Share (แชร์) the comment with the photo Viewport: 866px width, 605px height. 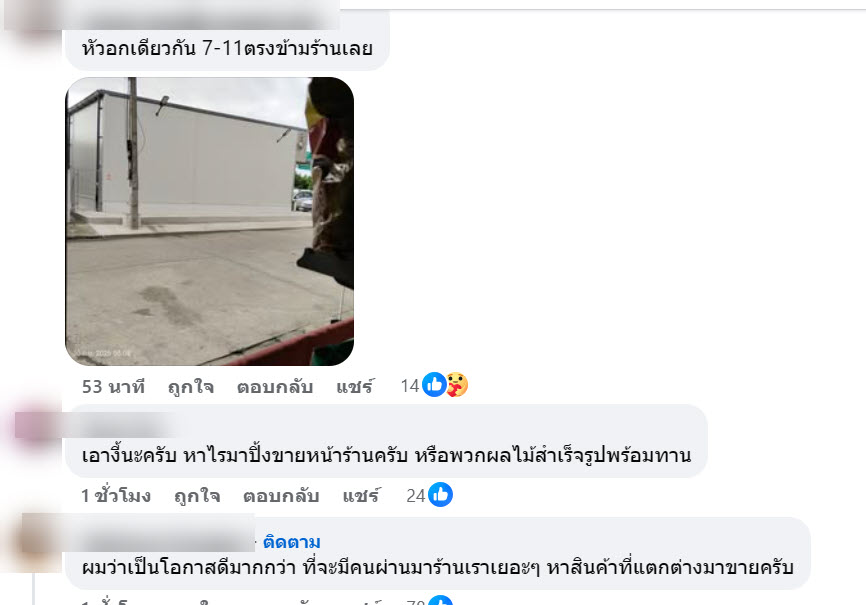[355, 387]
